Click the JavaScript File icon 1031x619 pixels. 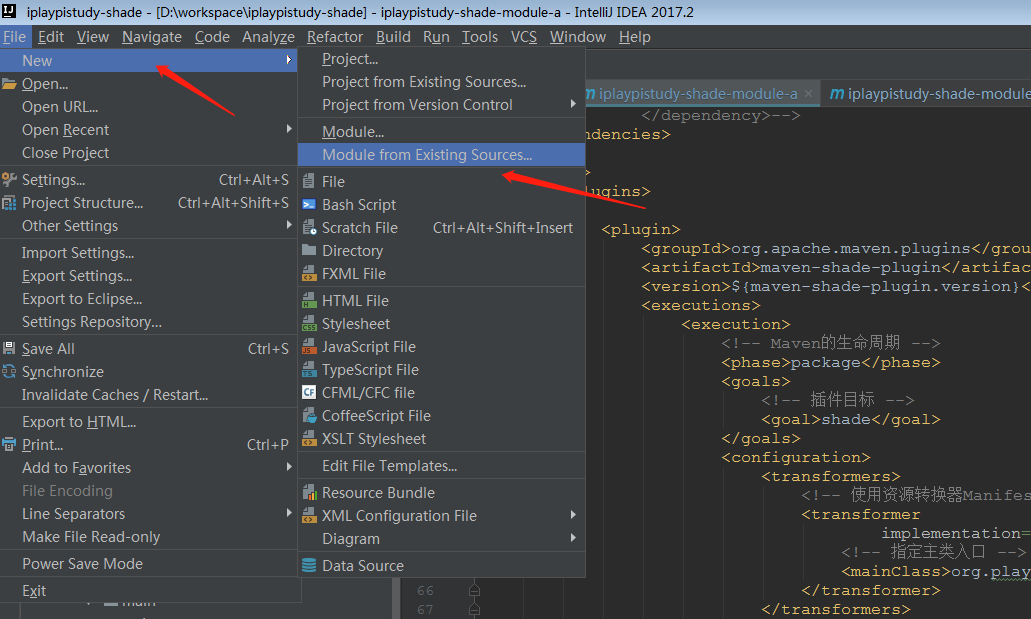(308, 347)
